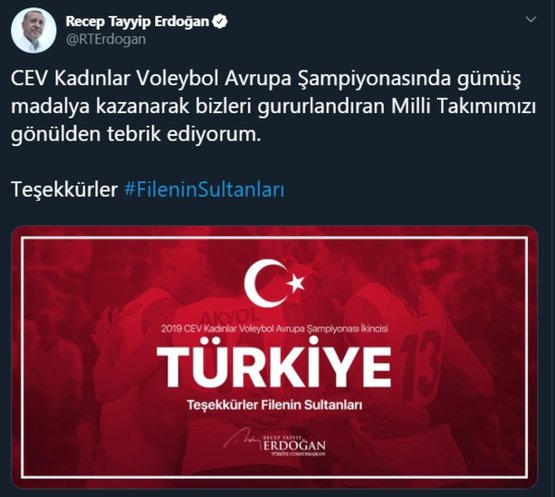Image resolution: width=555 pixels, height=497 pixels.
Task: Click the AKYOL name on the jersey
Action: pyautogui.click(x=229, y=315)
